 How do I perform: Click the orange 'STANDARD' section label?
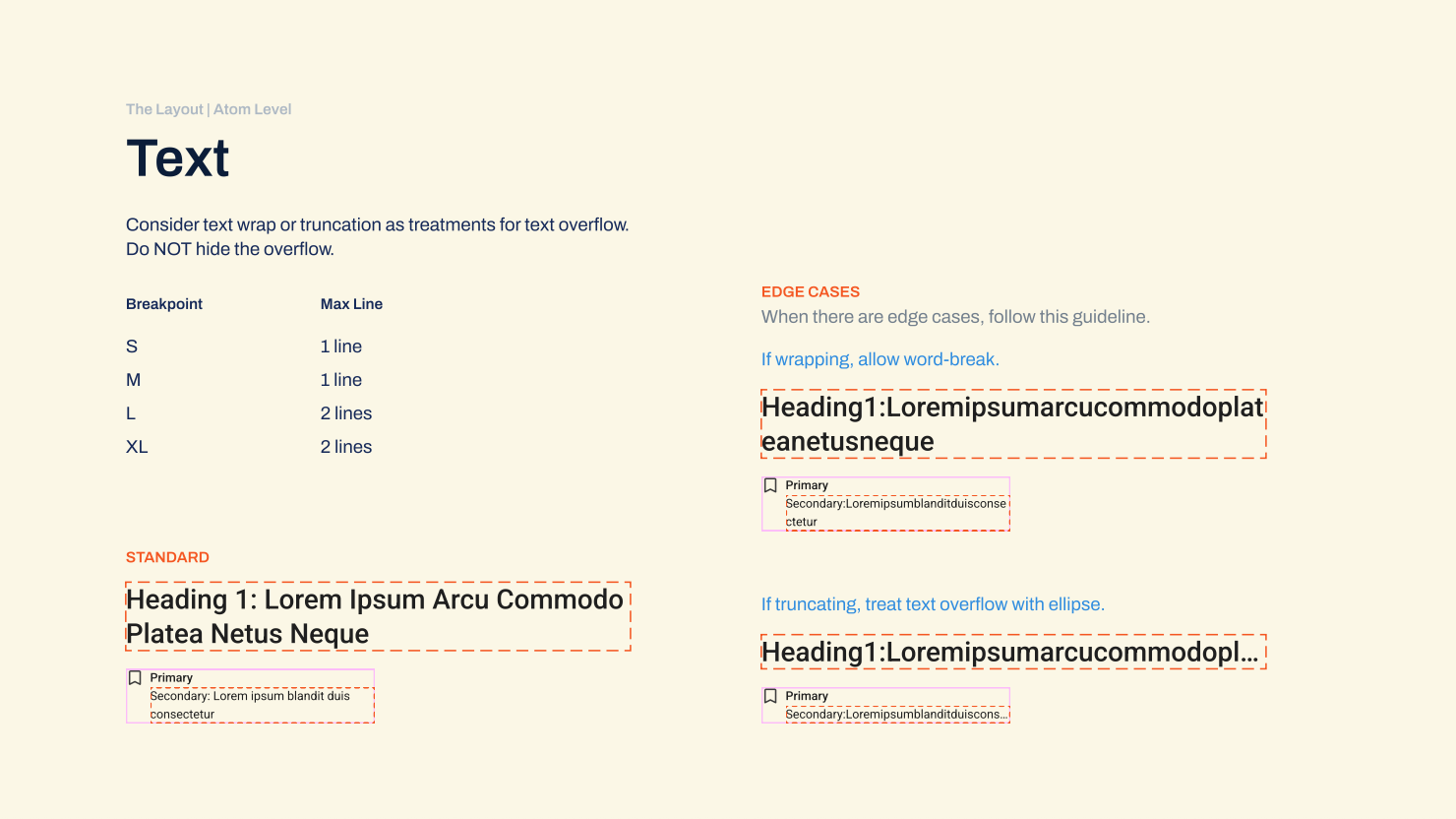[x=167, y=557]
